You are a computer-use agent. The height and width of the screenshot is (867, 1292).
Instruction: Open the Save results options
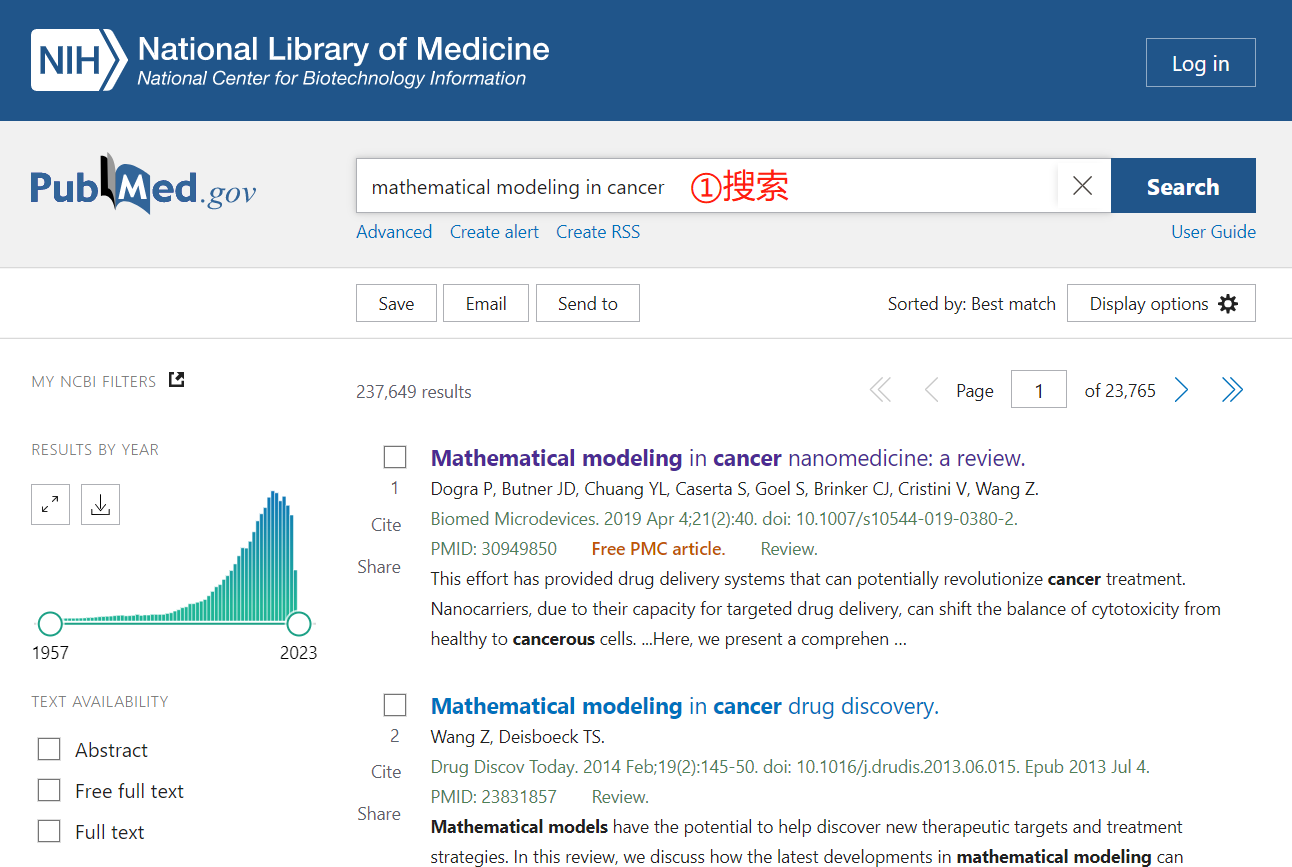coord(396,304)
